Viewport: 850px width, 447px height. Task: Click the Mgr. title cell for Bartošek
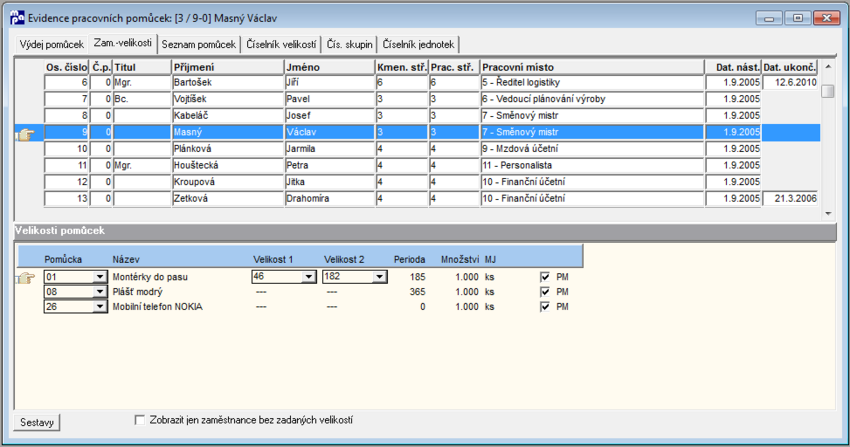141,82
